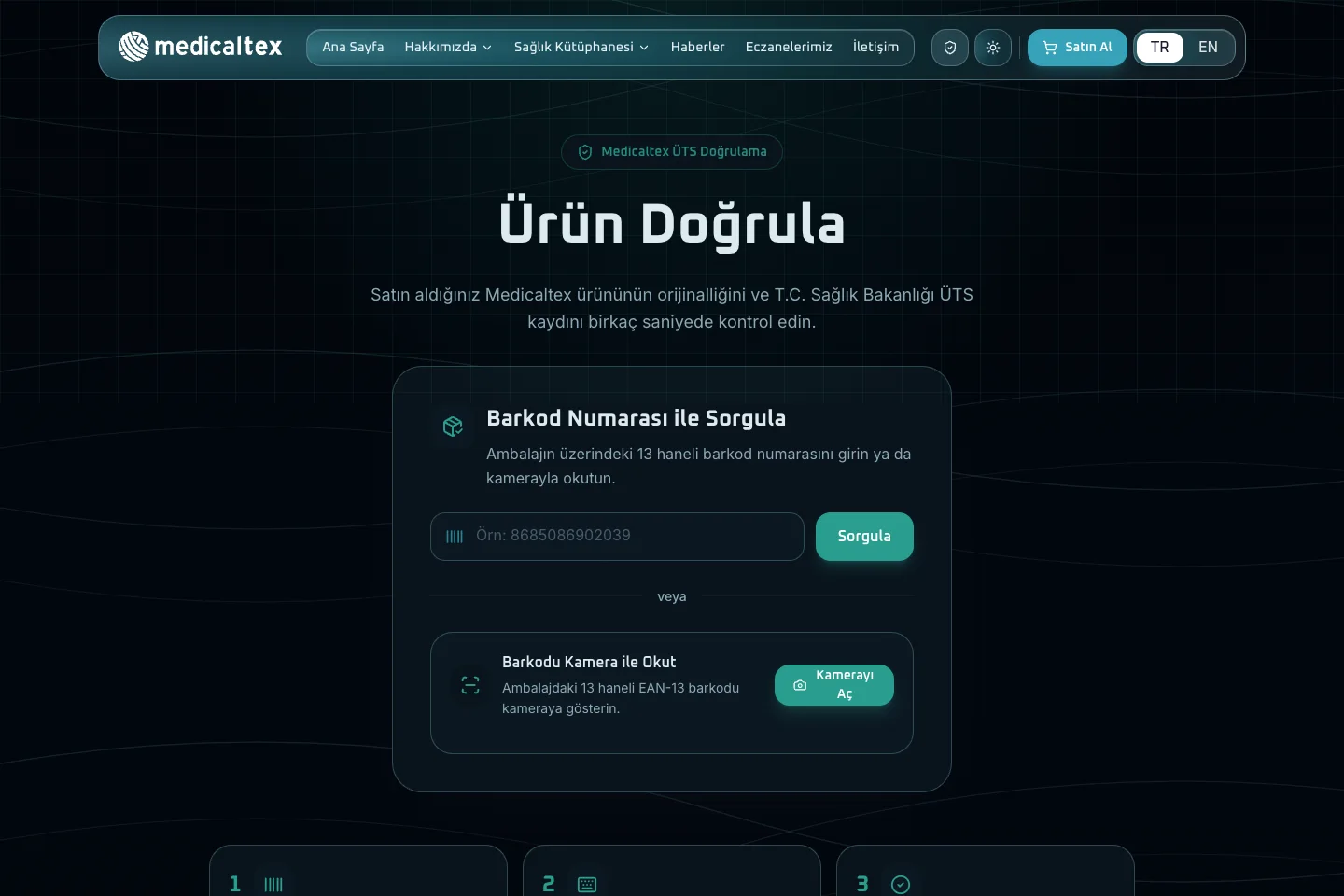Click the medicaltex logo
1344x896 pixels.
(201, 47)
